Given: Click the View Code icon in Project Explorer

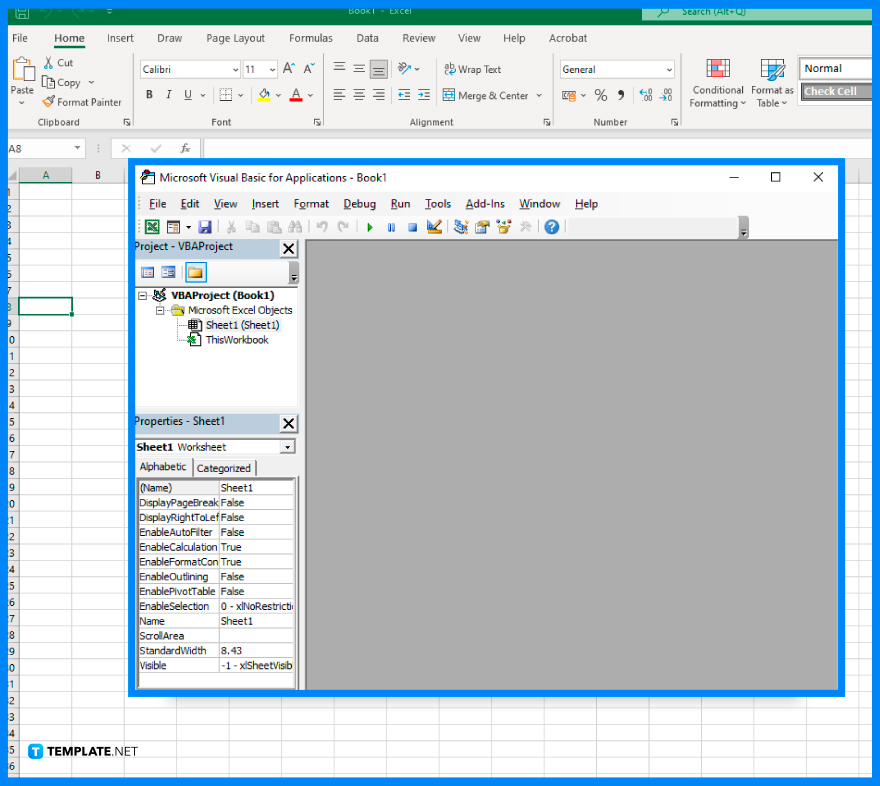Looking at the screenshot, I should pyautogui.click(x=147, y=271).
